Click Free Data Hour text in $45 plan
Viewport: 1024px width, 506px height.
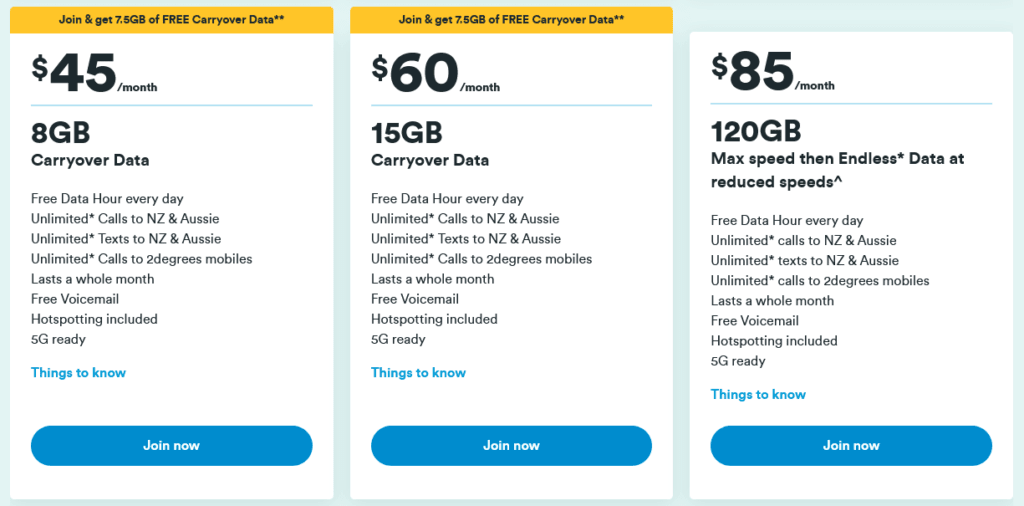107,199
